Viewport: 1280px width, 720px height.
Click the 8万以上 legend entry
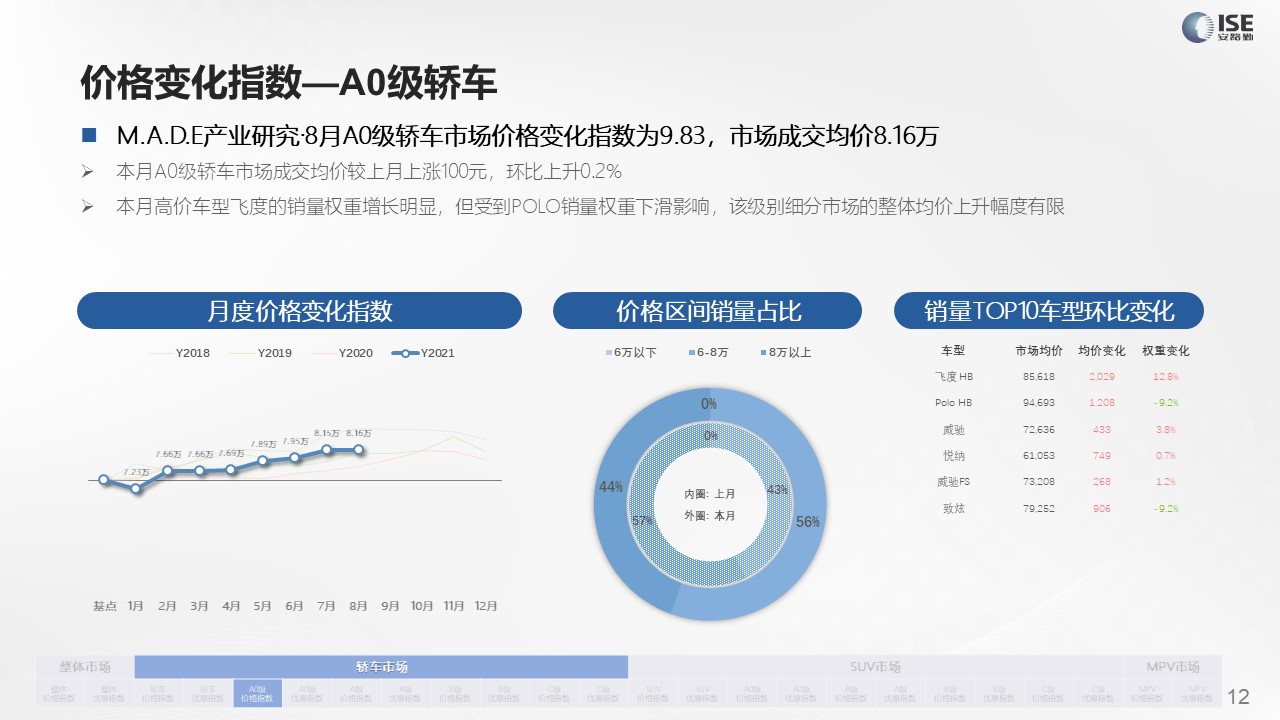coord(785,353)
